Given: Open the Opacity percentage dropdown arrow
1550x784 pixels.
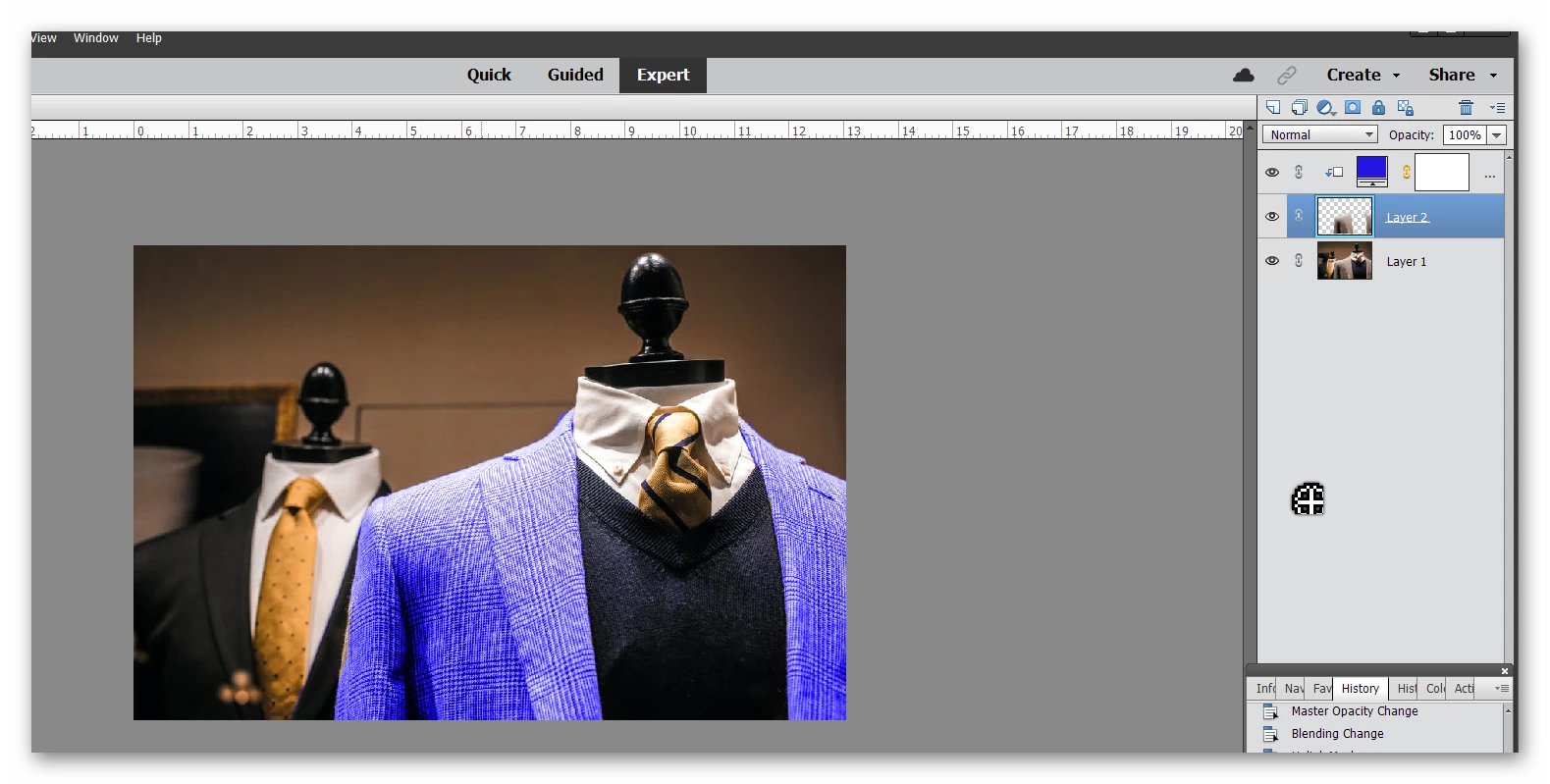Looking at the screenshot, I should tap(1497, 135).
